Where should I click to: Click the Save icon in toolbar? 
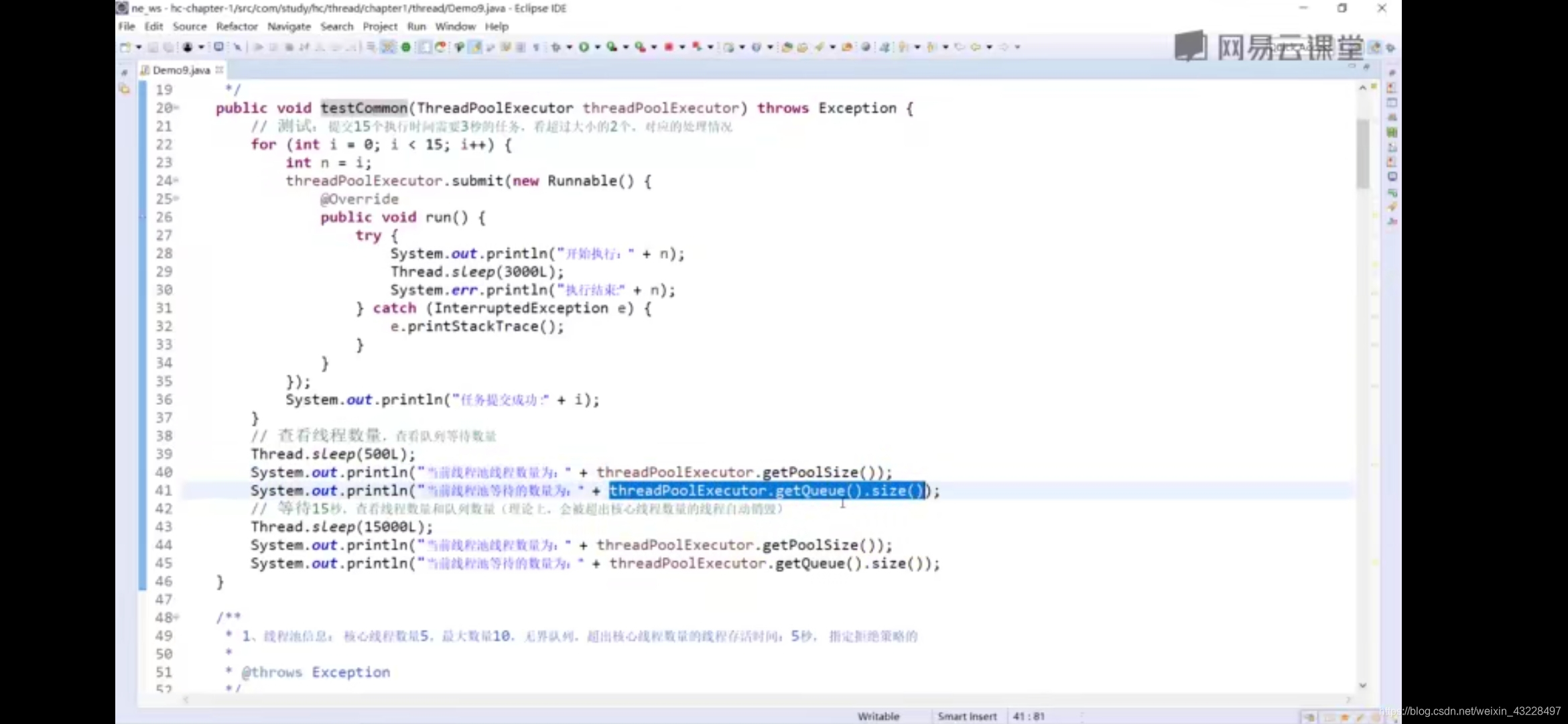point(153,47)
